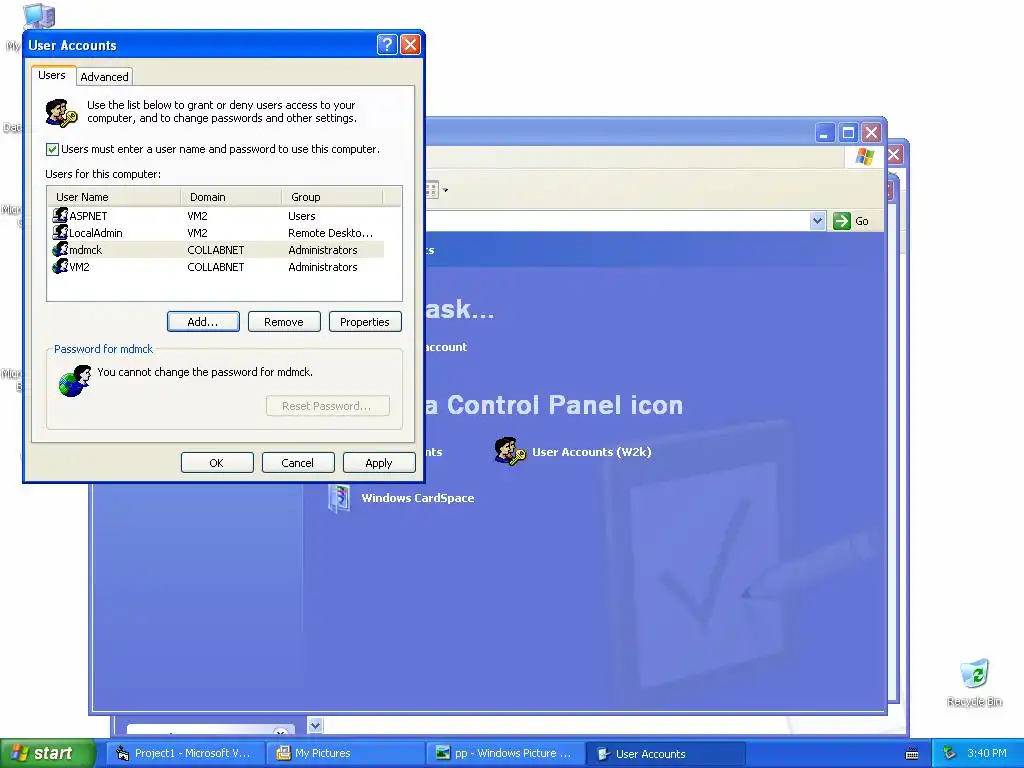
Task: Open Properties for selected user
Action: (x=365, y=322)
